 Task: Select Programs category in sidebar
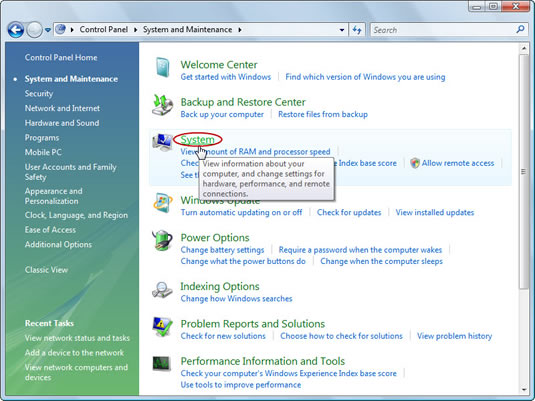pos(42,138)
